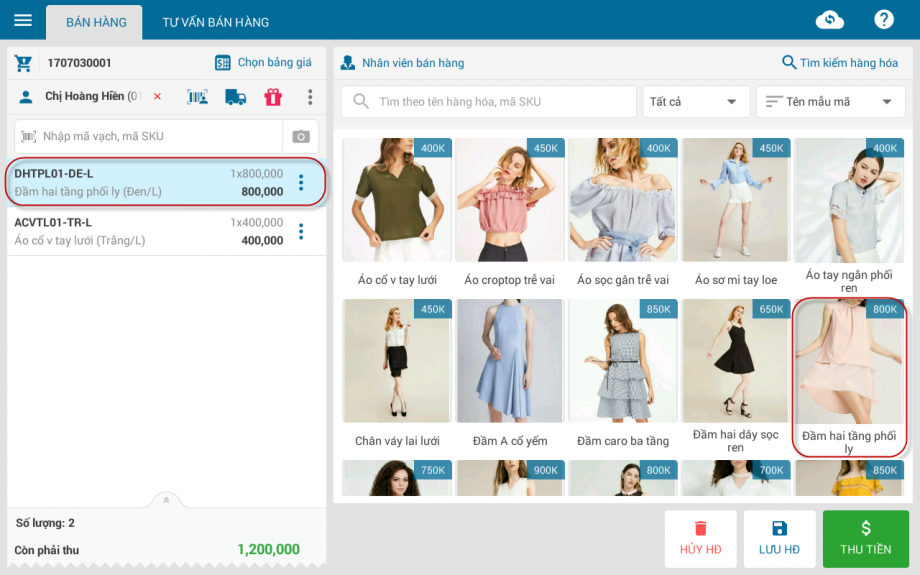Open options for ACVTL01-TR-L line item
This screenshot has height=575, width=920.
301,231
